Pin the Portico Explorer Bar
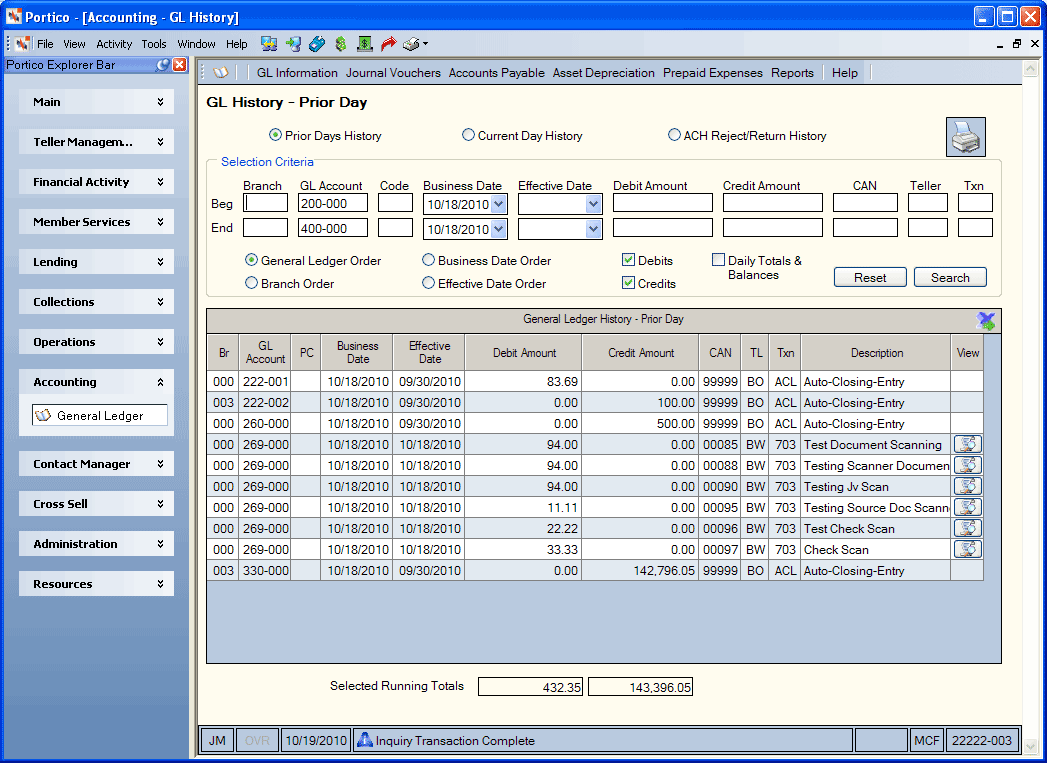 pyautogui.click(x=162, y=65)
